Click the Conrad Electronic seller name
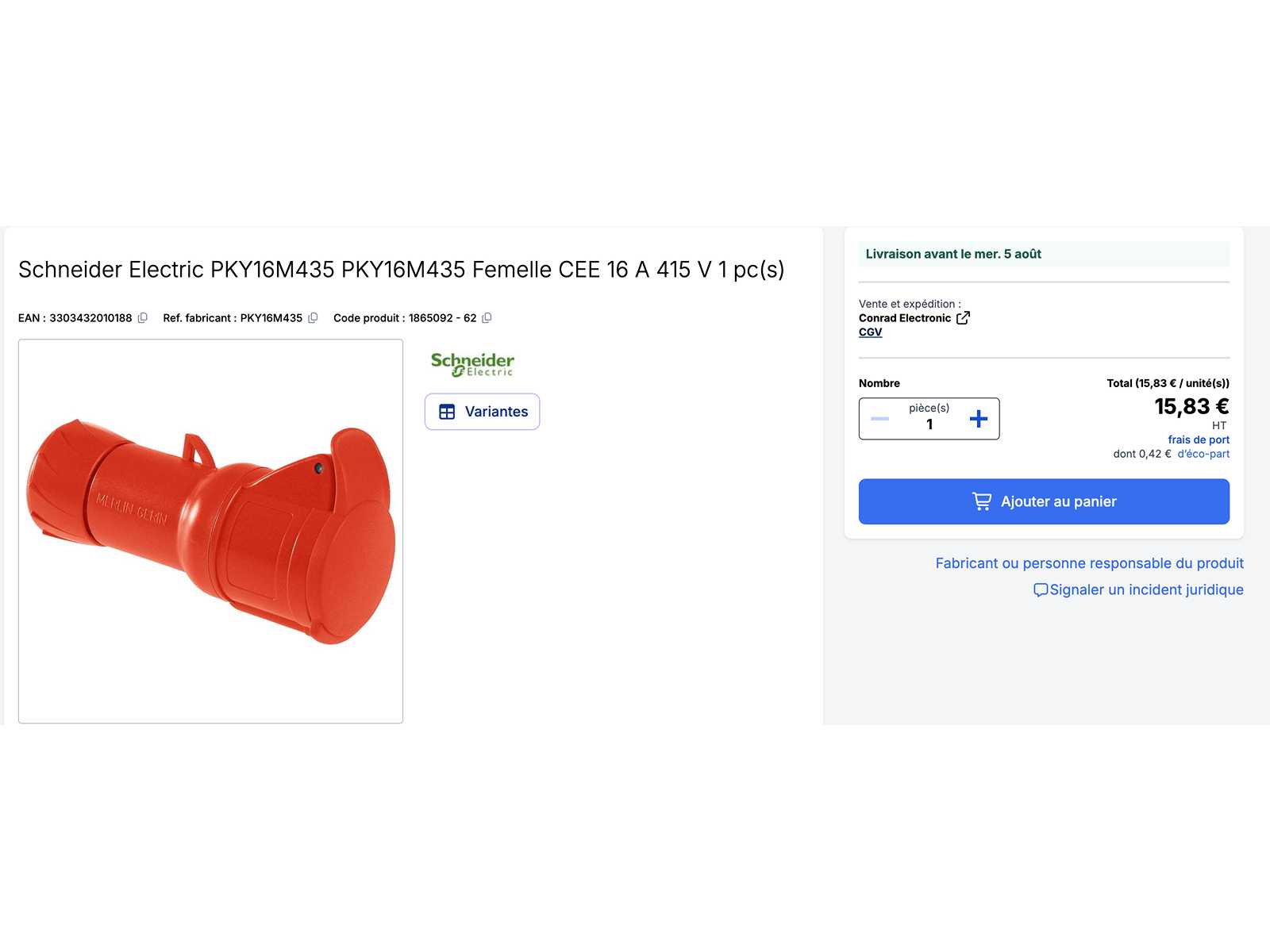 pyautogui.click(x=904, y=318)
